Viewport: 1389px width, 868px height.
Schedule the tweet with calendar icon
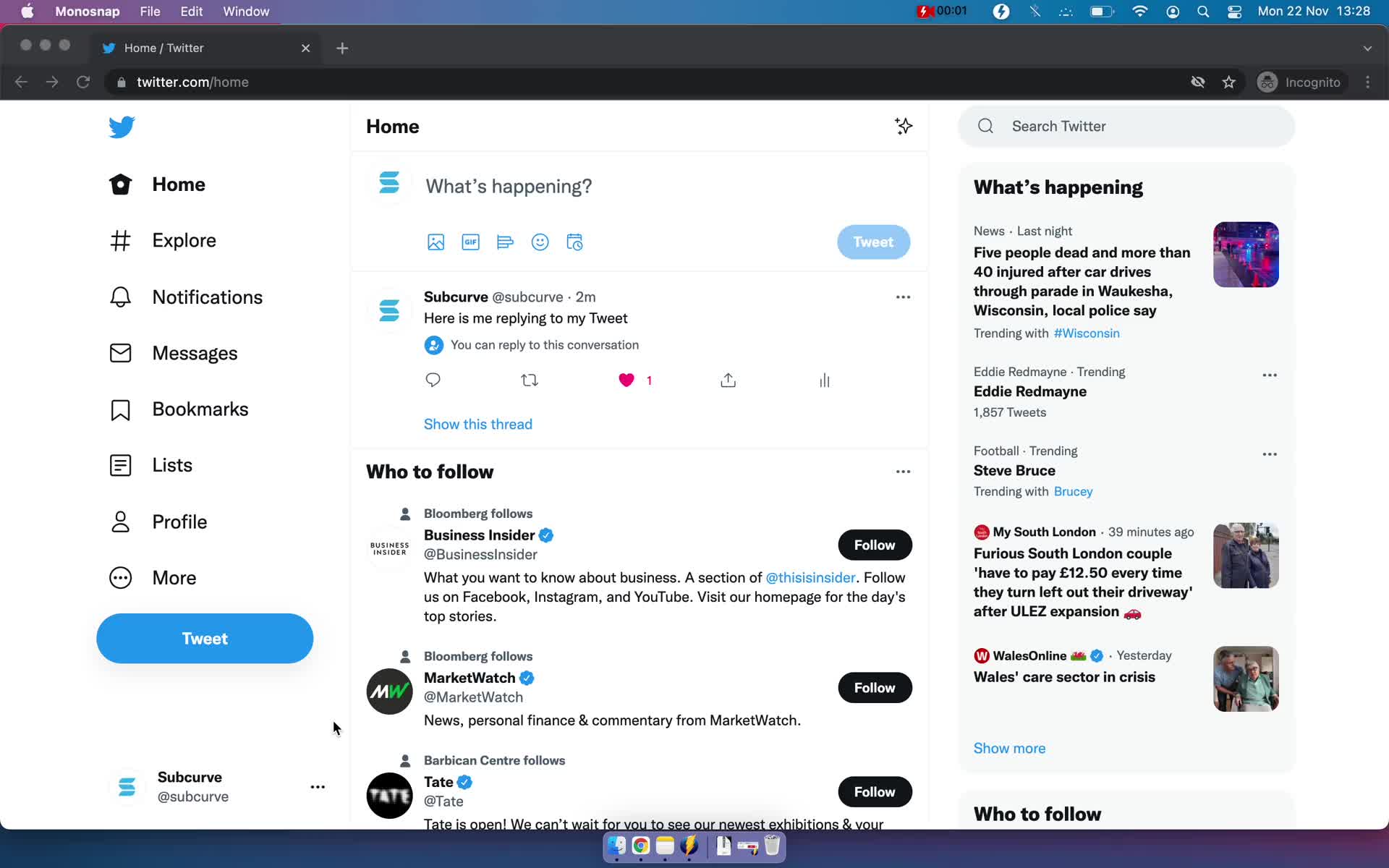coord(574,242)
